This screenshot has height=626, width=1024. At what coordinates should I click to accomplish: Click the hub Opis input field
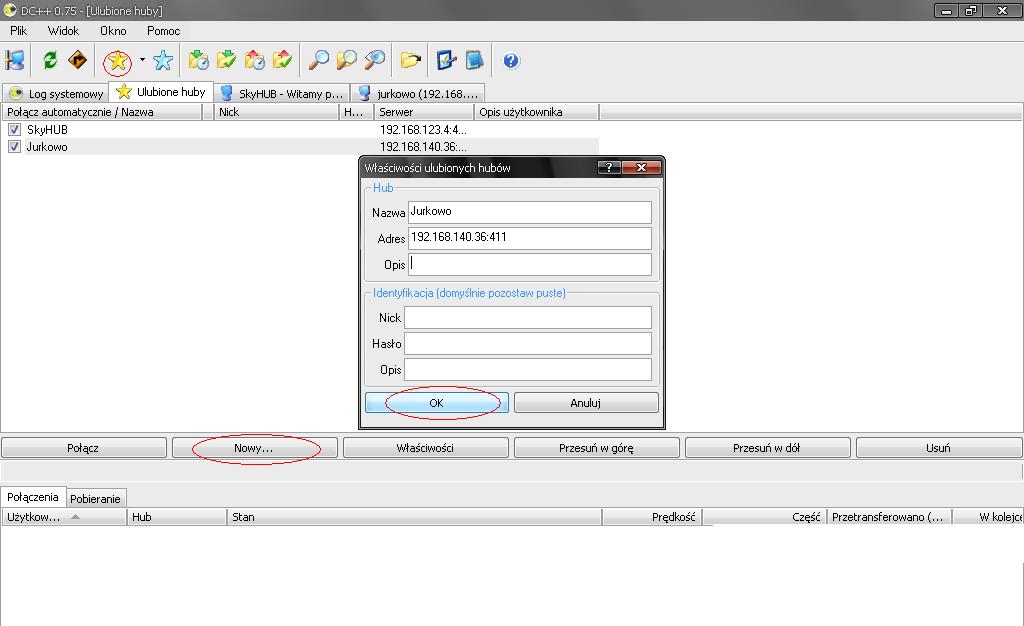[x=530, y=265]
